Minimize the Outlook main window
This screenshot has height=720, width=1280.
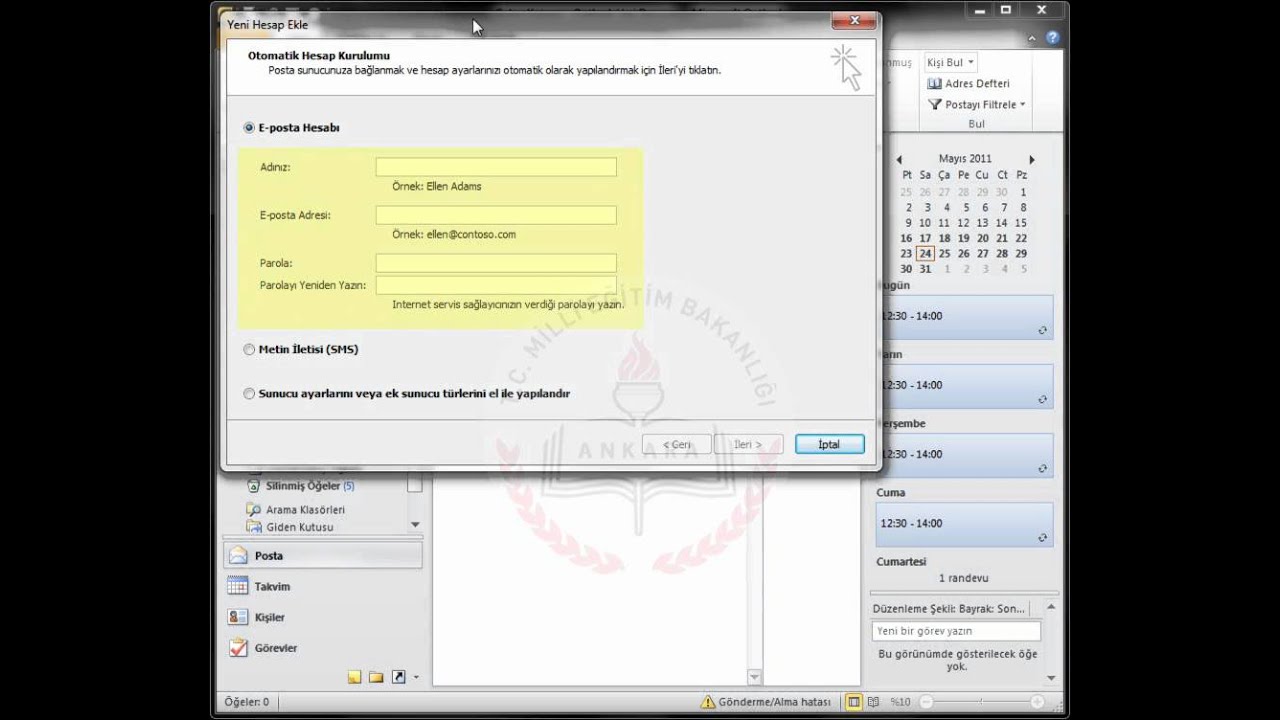click(979, 10)
